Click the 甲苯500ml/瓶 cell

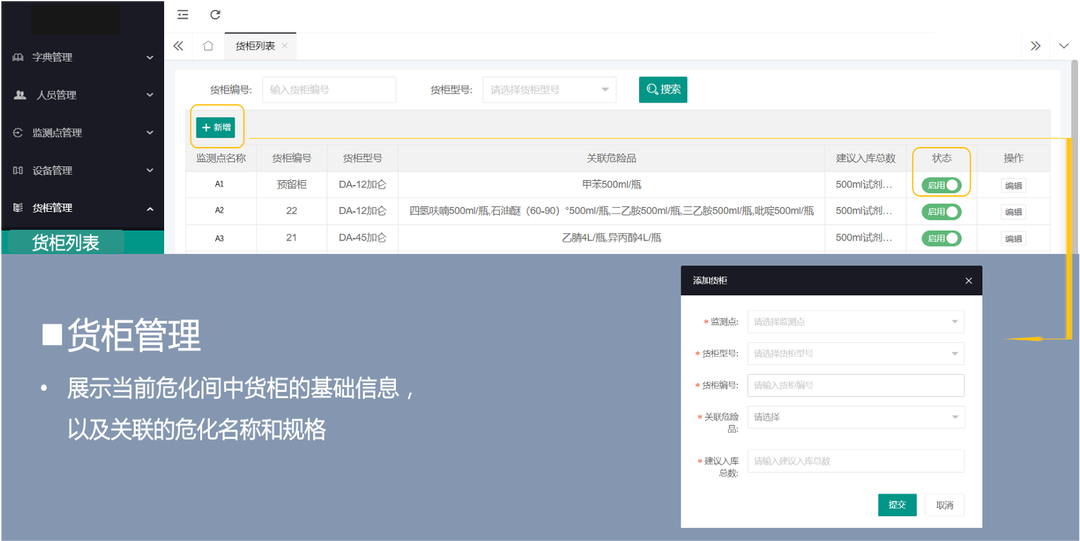point(612,185)
